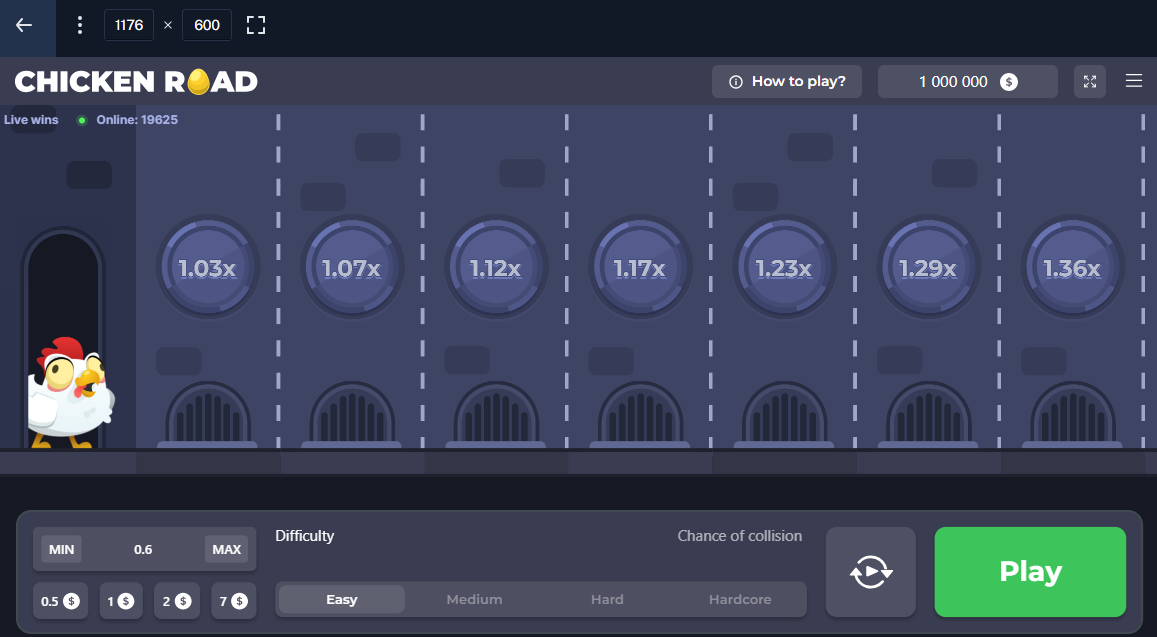Viewport: 1157px width, 637px height.
Task: Switch to Hard difficulty
Action: 607,600
